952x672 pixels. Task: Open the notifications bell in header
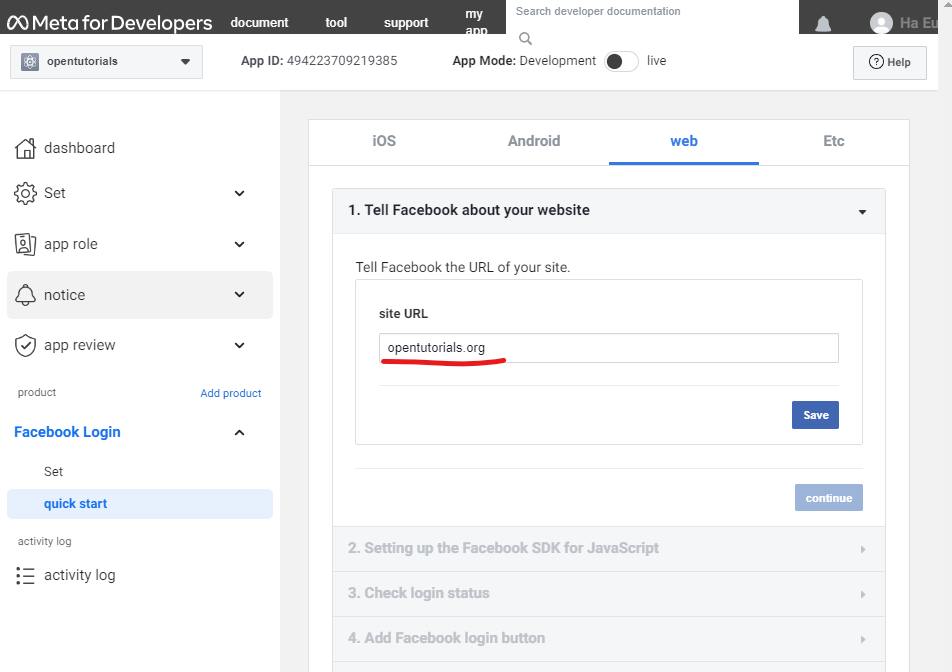[x=823, y=24]
